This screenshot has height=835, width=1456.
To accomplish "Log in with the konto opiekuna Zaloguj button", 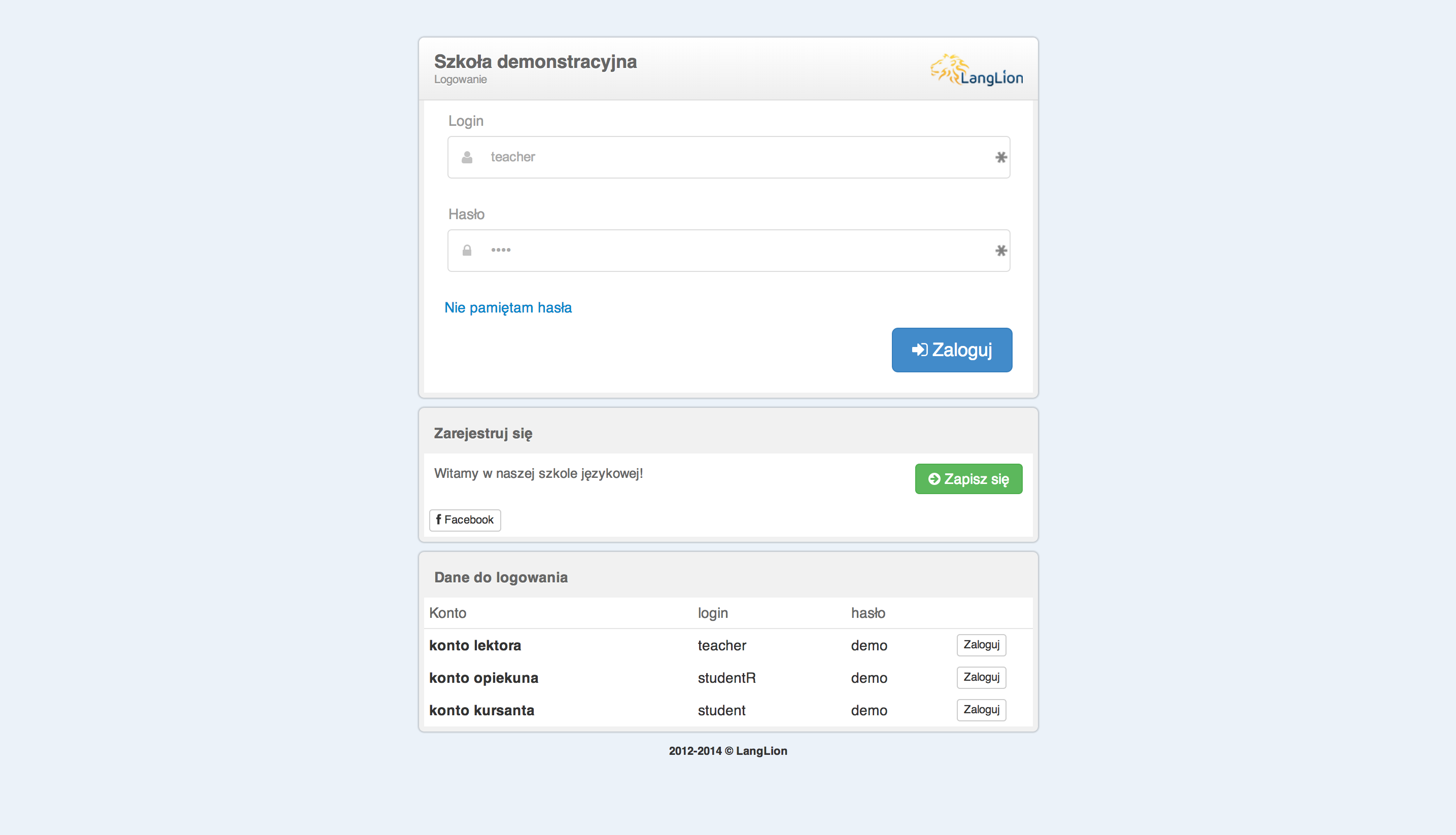I will (x=981, y=677).
